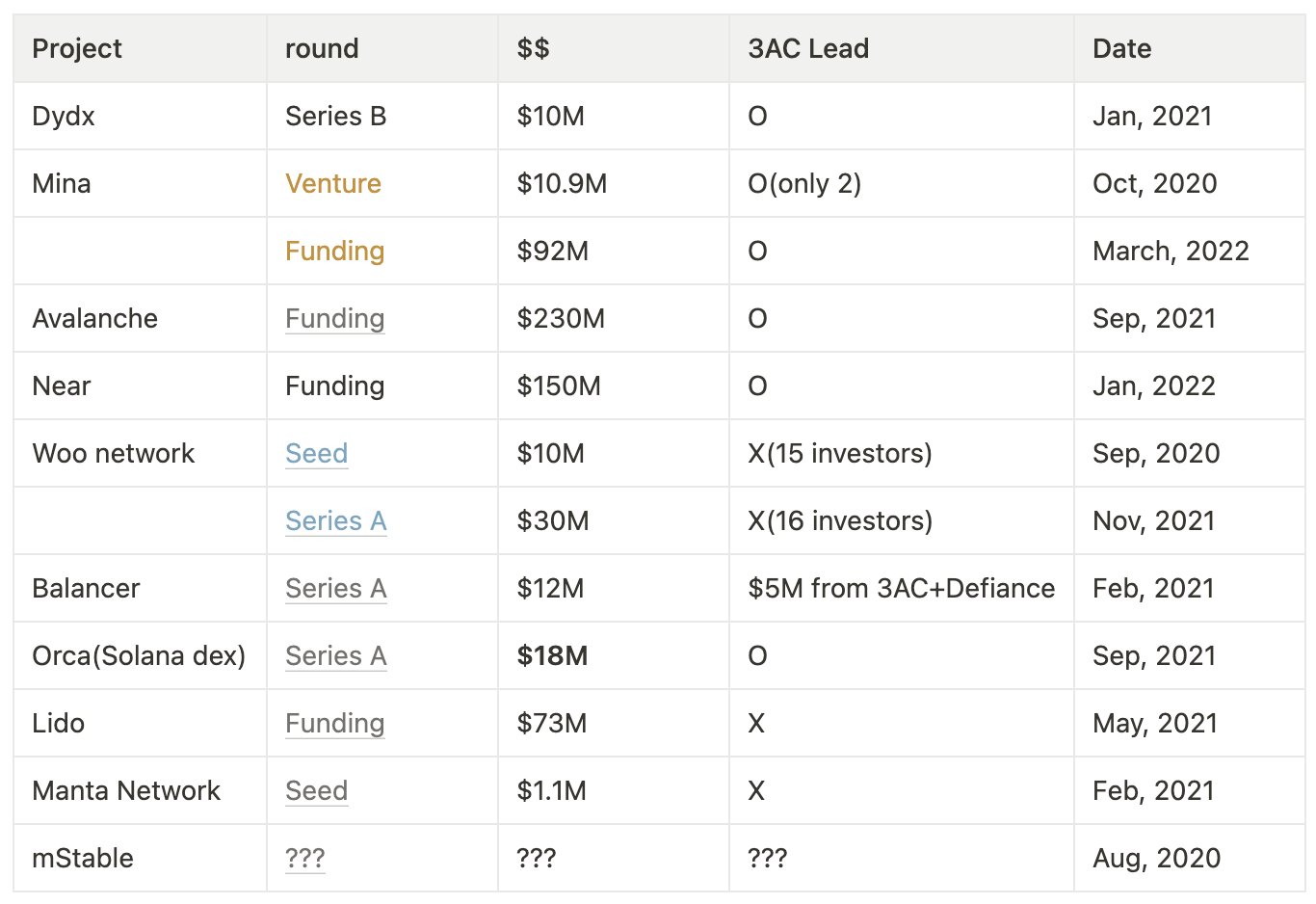Viewport: 1316px width, 904px height.
Task: Open Avalanche's Funding link
Action: 334,318
